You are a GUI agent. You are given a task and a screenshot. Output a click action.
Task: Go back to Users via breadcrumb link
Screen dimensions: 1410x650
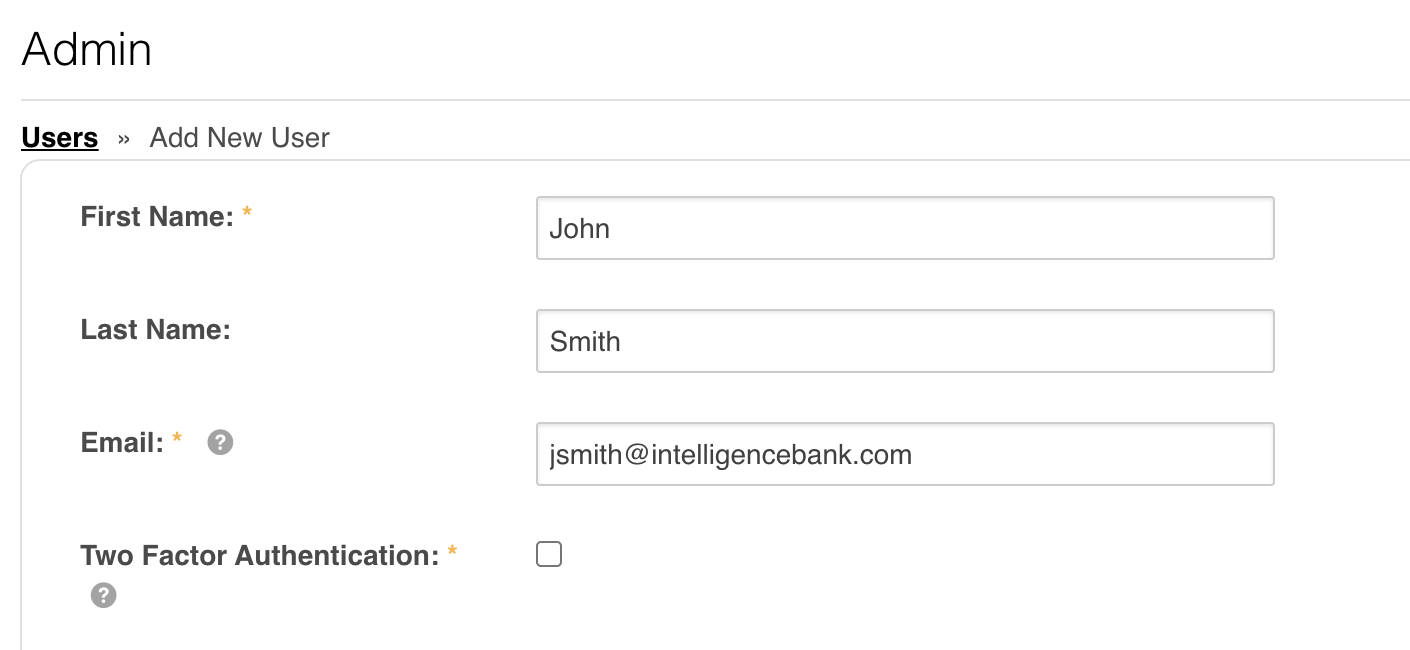pyautogui.click(x=60, y=137)
